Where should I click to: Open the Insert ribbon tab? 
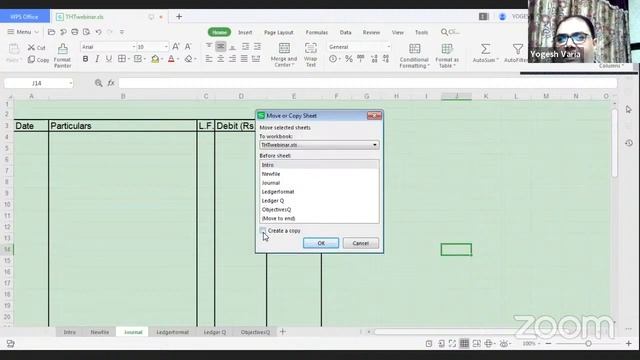click(245, 32)
